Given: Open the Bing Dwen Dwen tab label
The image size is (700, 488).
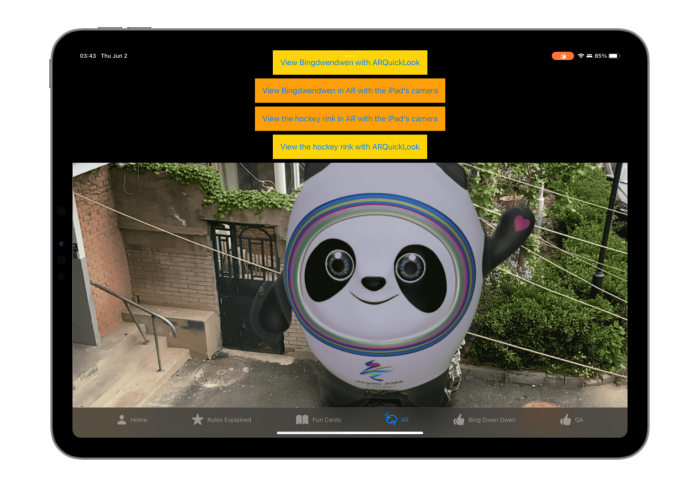Looking at the screenshot, I should 492,420.
